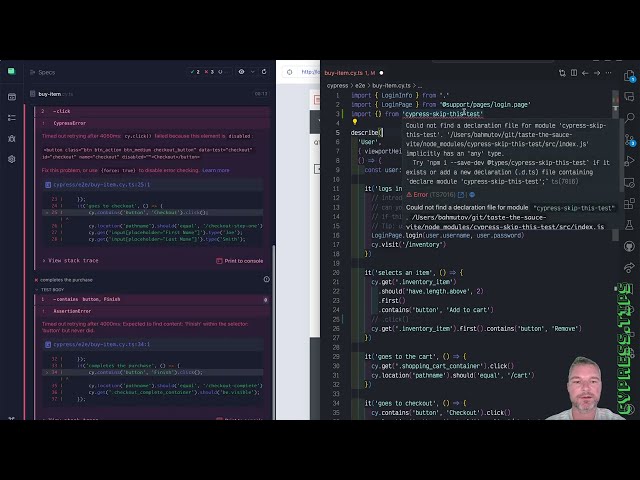640x480 pixels.
Task: Open the Cypress Specs sidebar icon
Action: click(x=12, y=97)
